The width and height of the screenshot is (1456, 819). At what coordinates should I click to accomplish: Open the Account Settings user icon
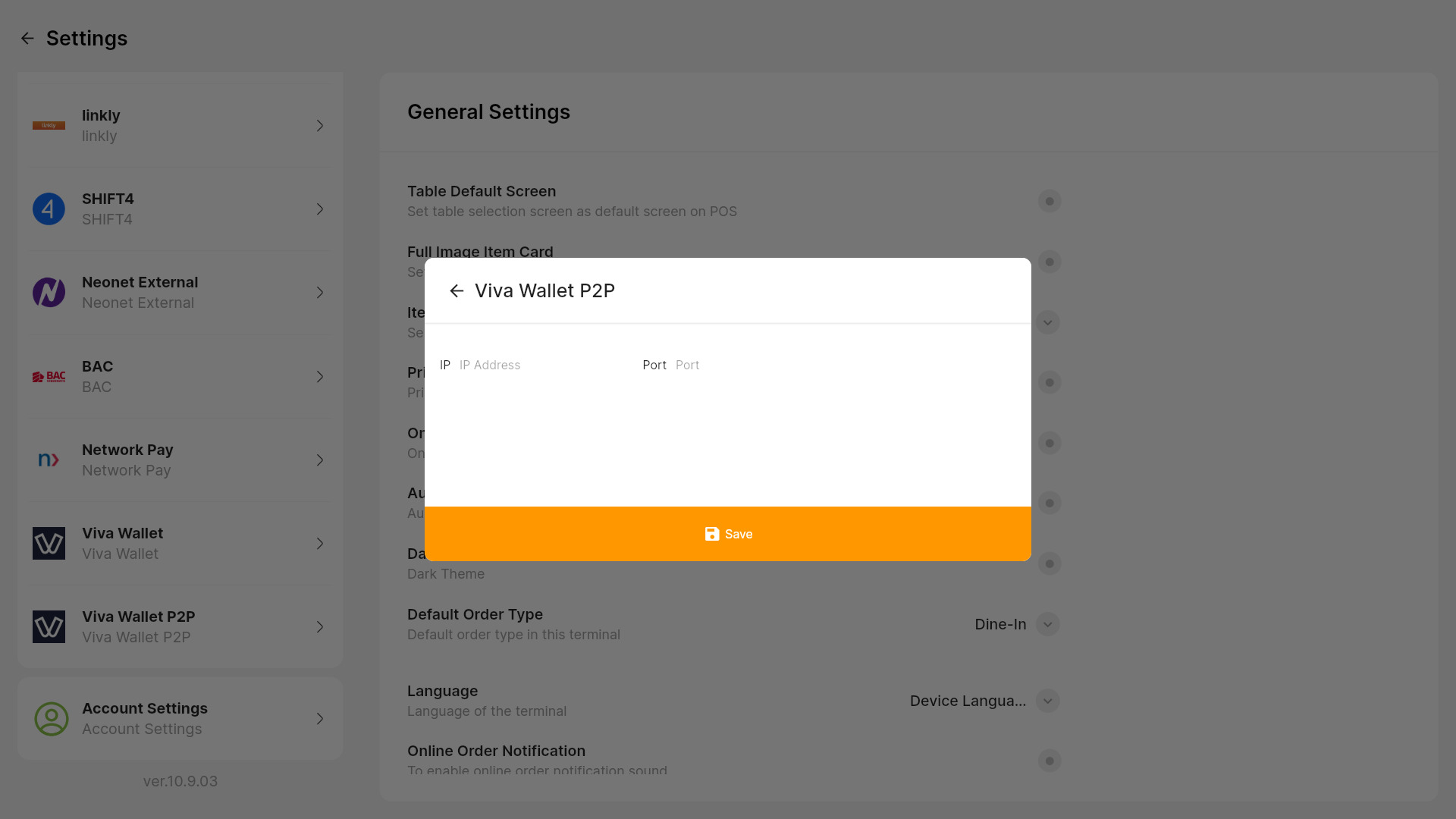coord(52,719)
